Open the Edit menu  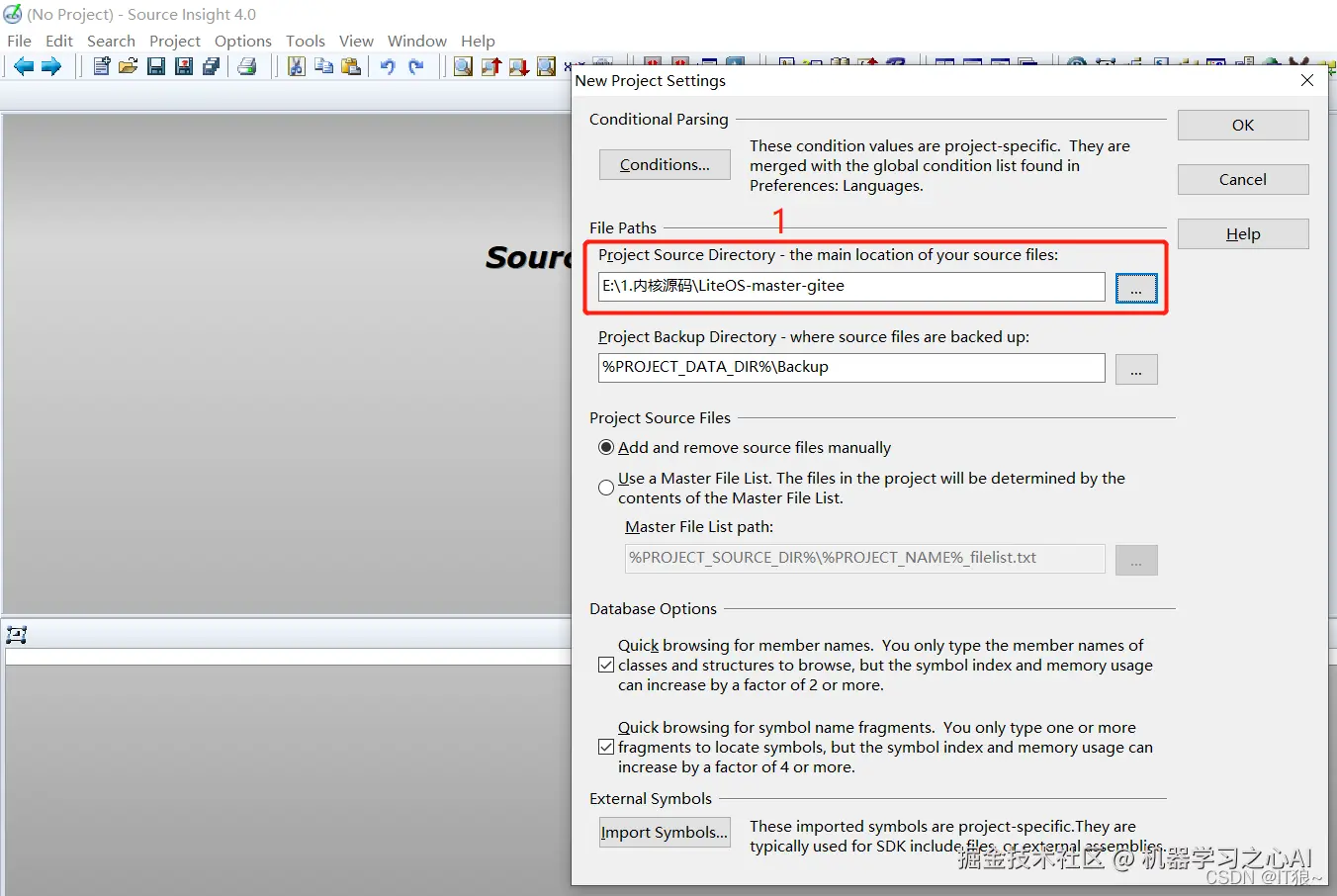tap(59, 41)
